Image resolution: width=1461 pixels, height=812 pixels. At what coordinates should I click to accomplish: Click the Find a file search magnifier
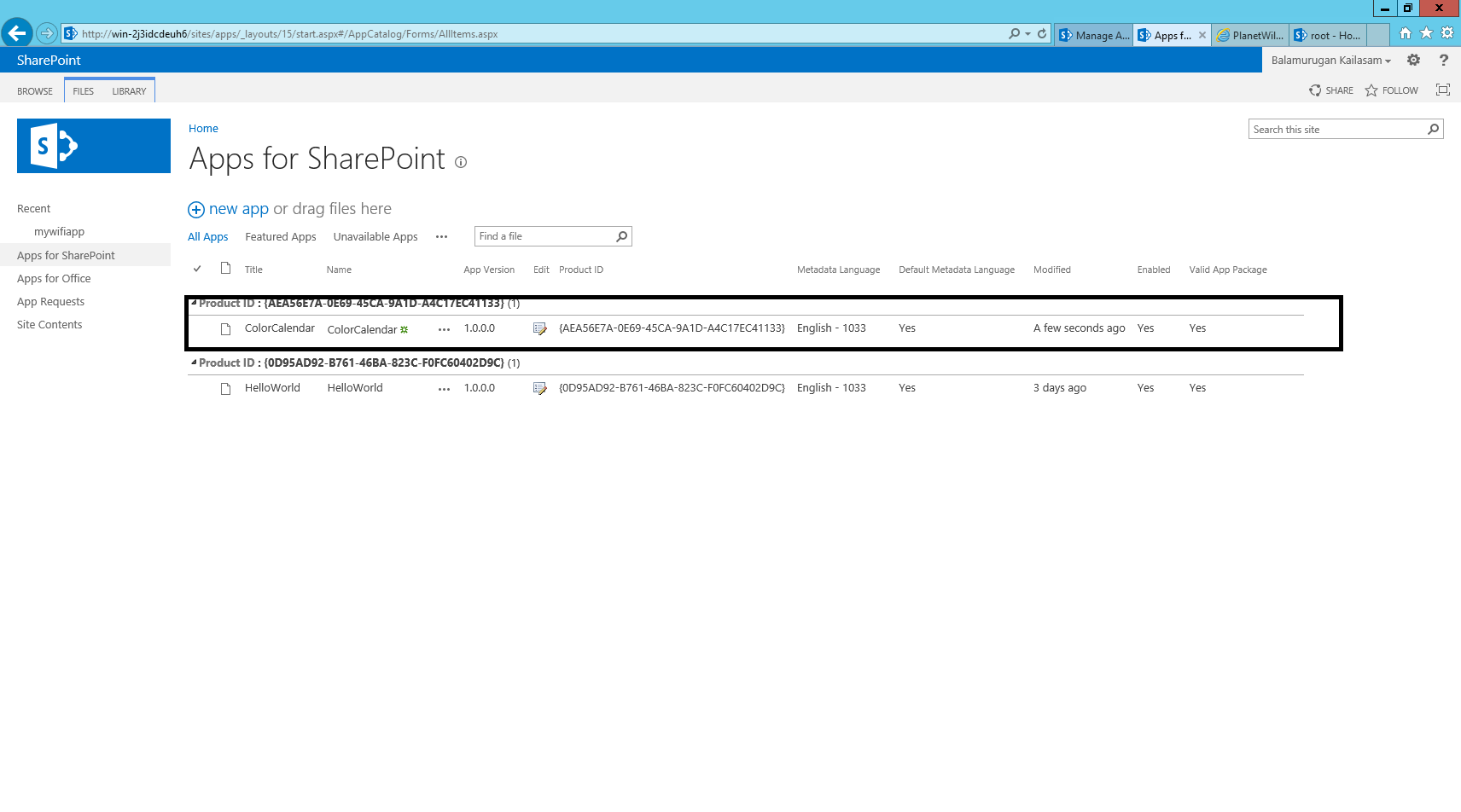point(622,236)
